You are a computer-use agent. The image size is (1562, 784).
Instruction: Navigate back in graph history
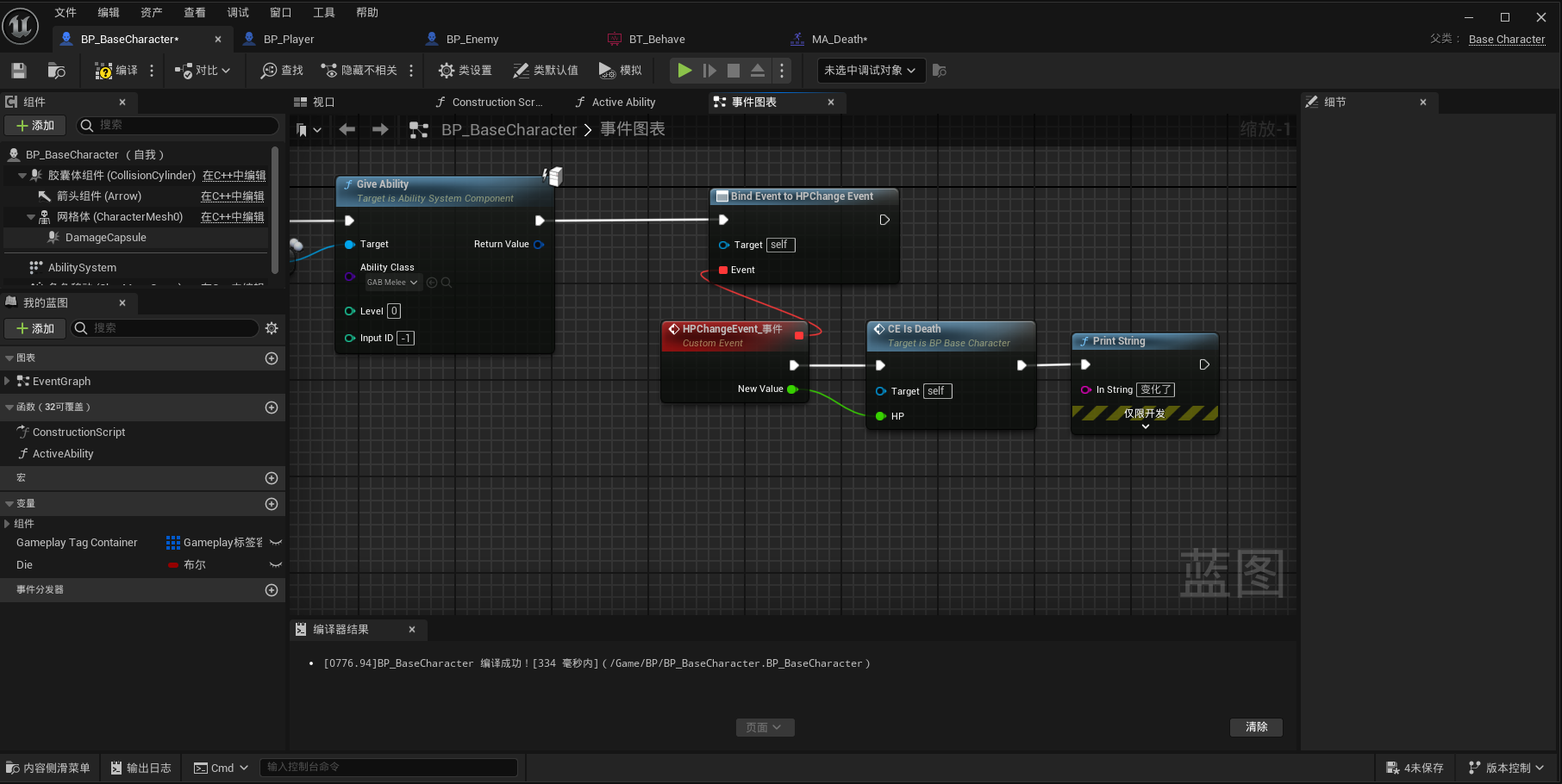(347, 129)
